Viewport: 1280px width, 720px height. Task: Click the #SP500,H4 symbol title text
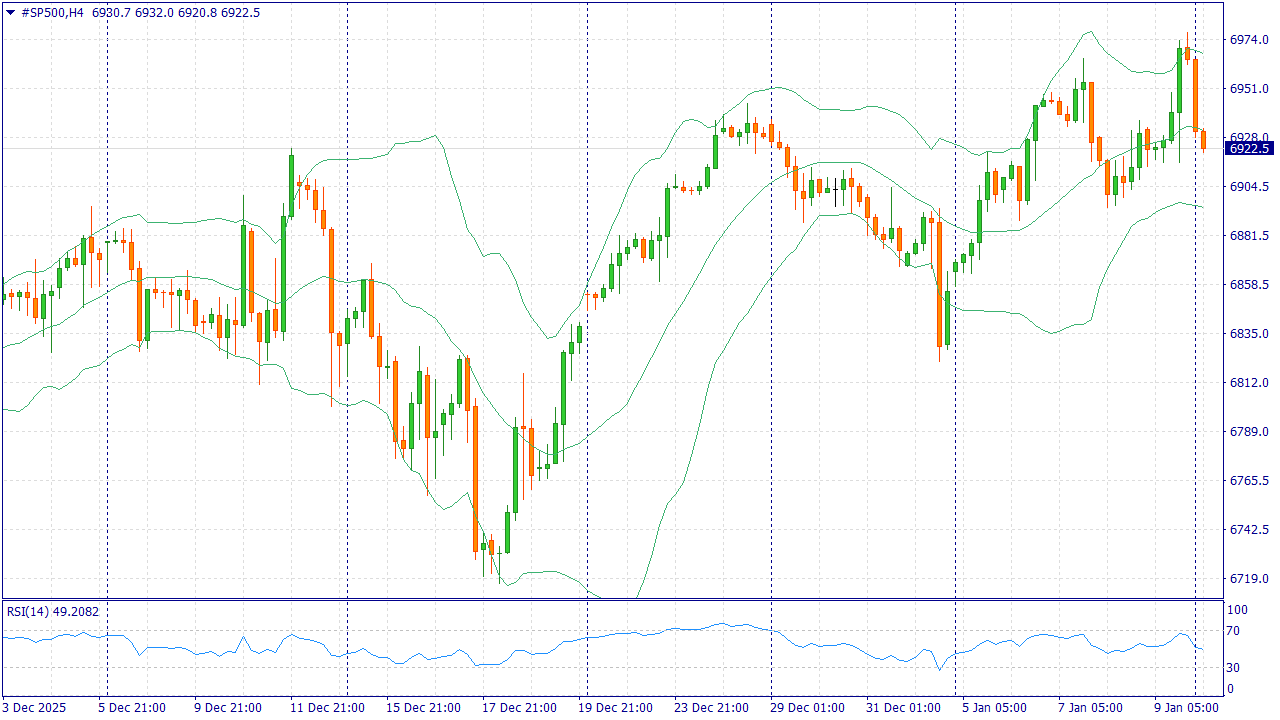[x=52, y=13]
